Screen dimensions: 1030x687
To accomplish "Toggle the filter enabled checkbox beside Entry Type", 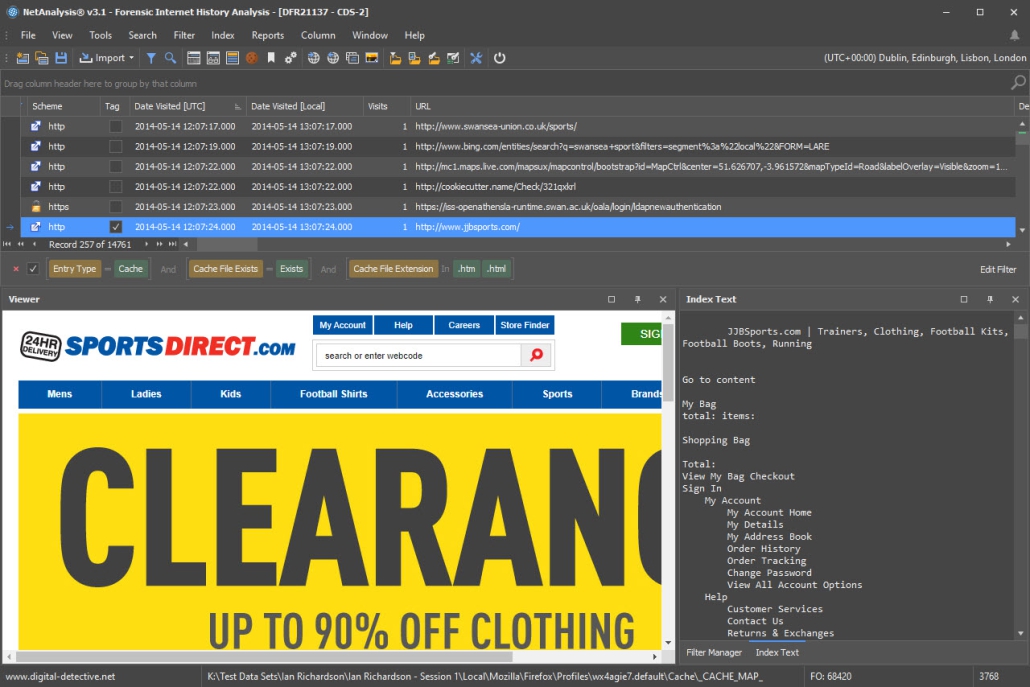I will 33,269.
